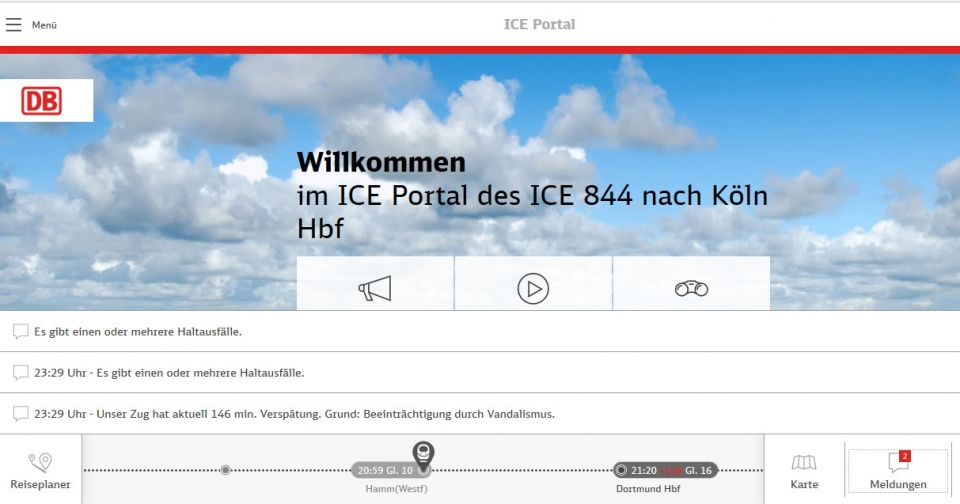The width and height of the screenshot is (960, 504).
Task: Open the Reiseplaner button
Action: [x=40, y=470]
